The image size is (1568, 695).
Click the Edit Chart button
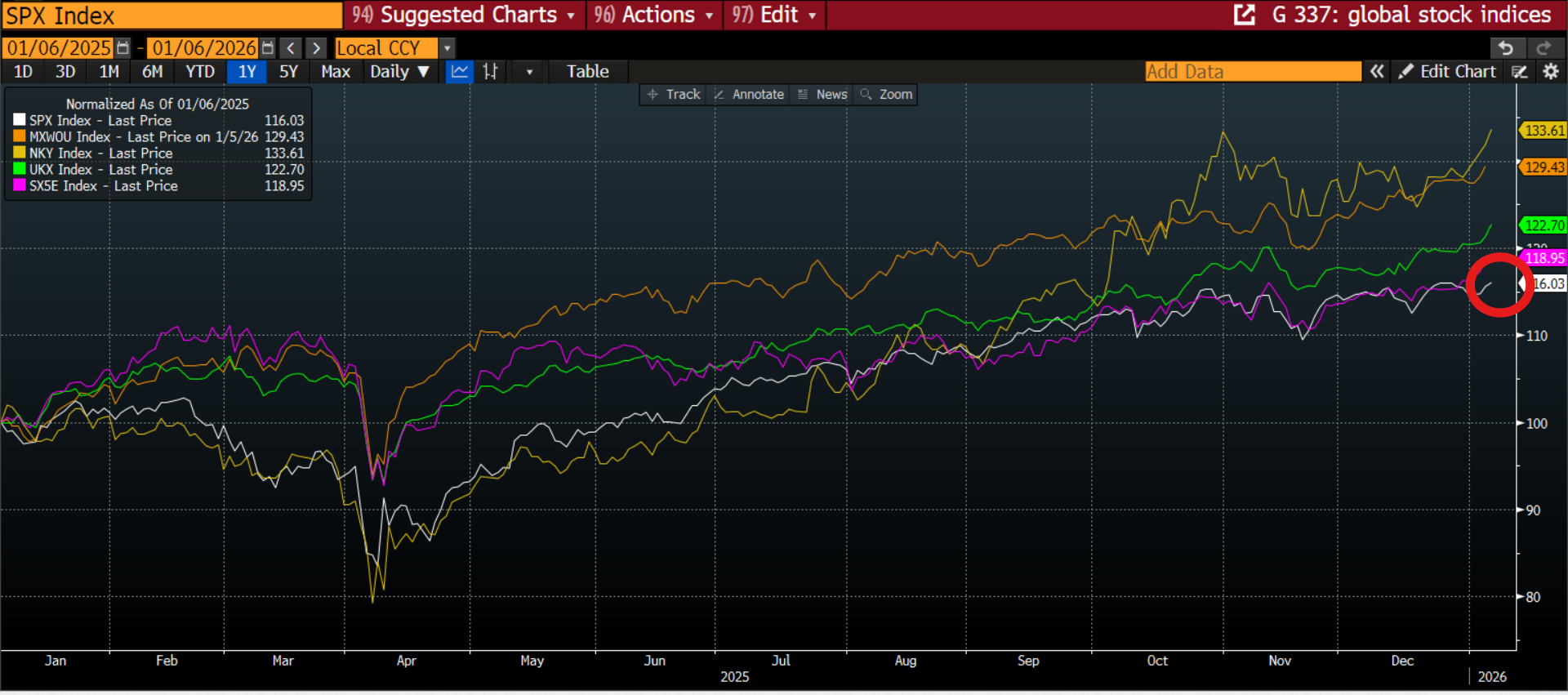(x=1447, y=72)
